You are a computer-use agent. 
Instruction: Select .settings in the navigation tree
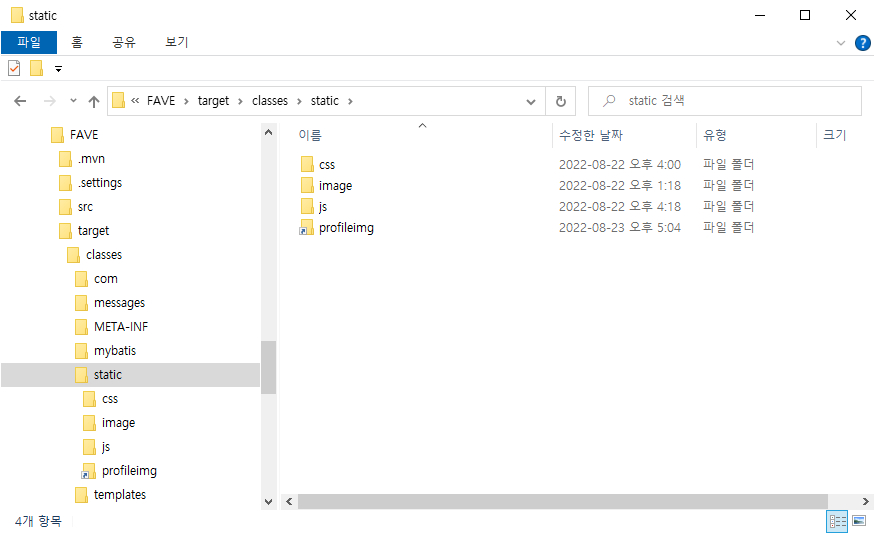(99, 183)
